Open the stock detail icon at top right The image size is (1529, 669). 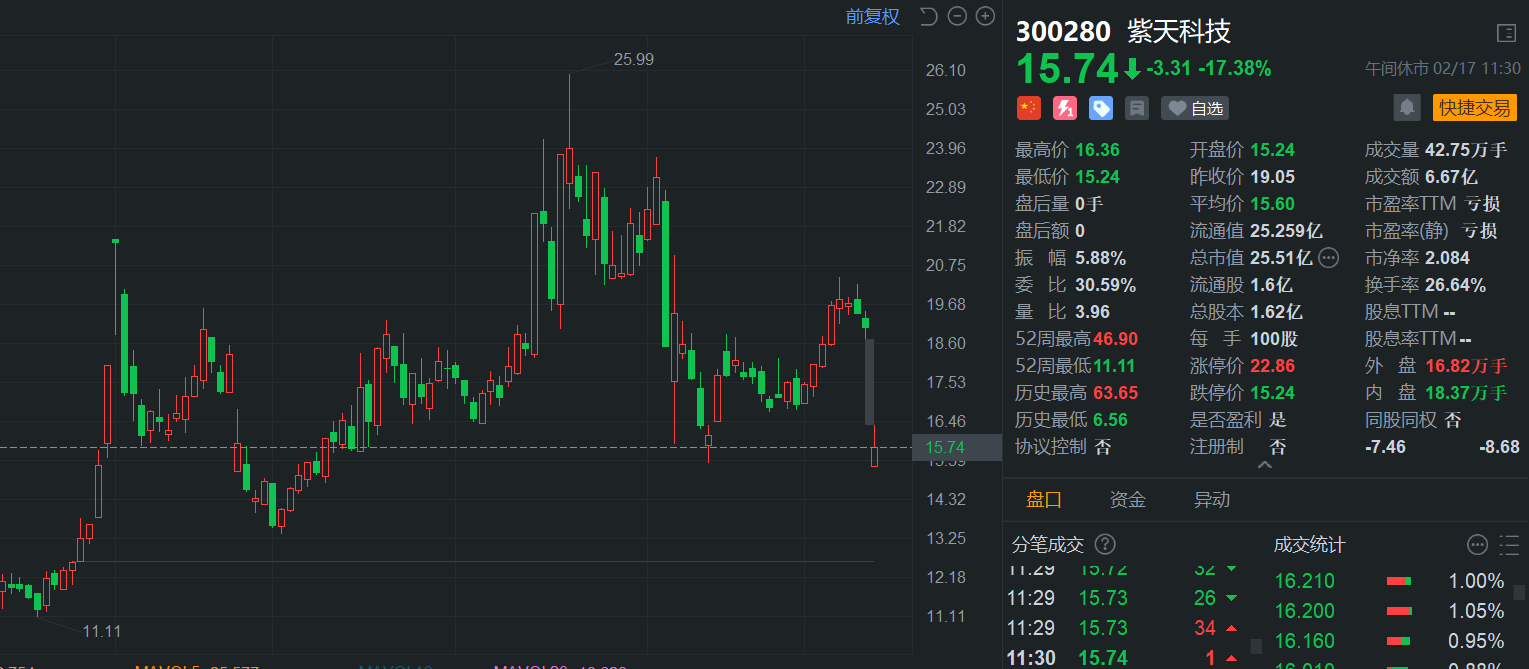coord(1507,32)
